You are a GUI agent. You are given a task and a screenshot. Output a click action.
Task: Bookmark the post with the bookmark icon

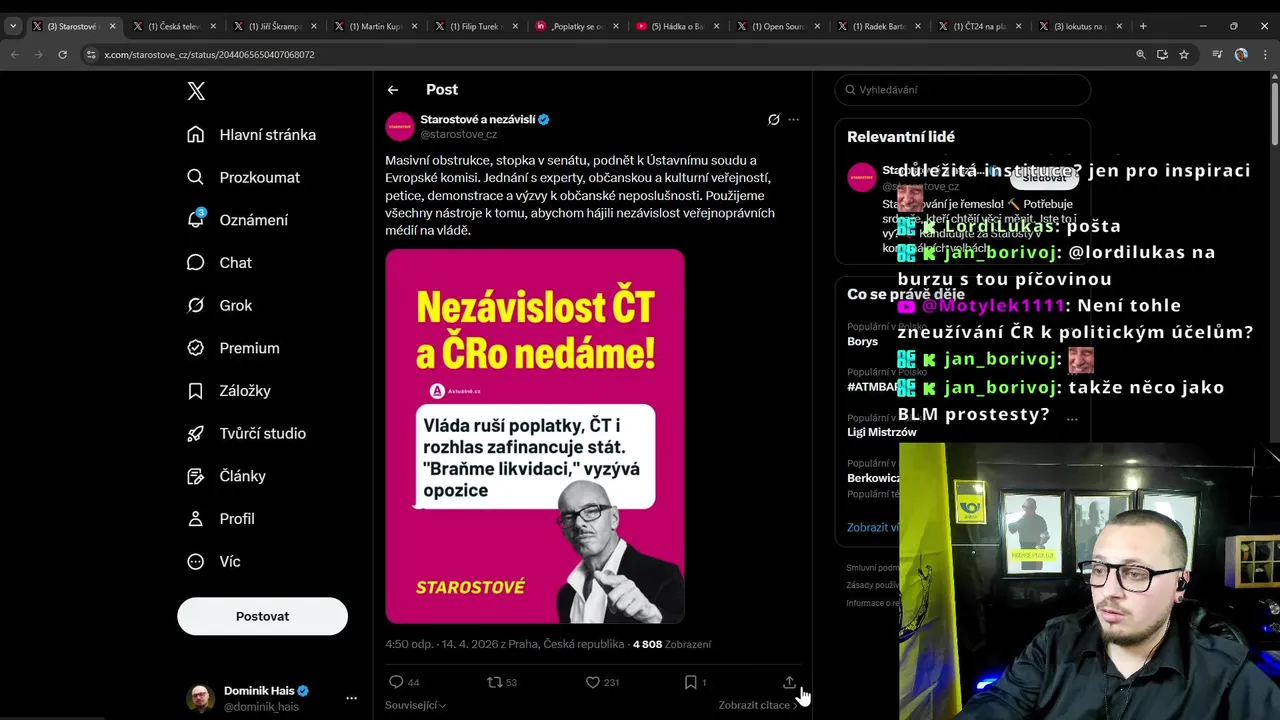tap(690, 682)
